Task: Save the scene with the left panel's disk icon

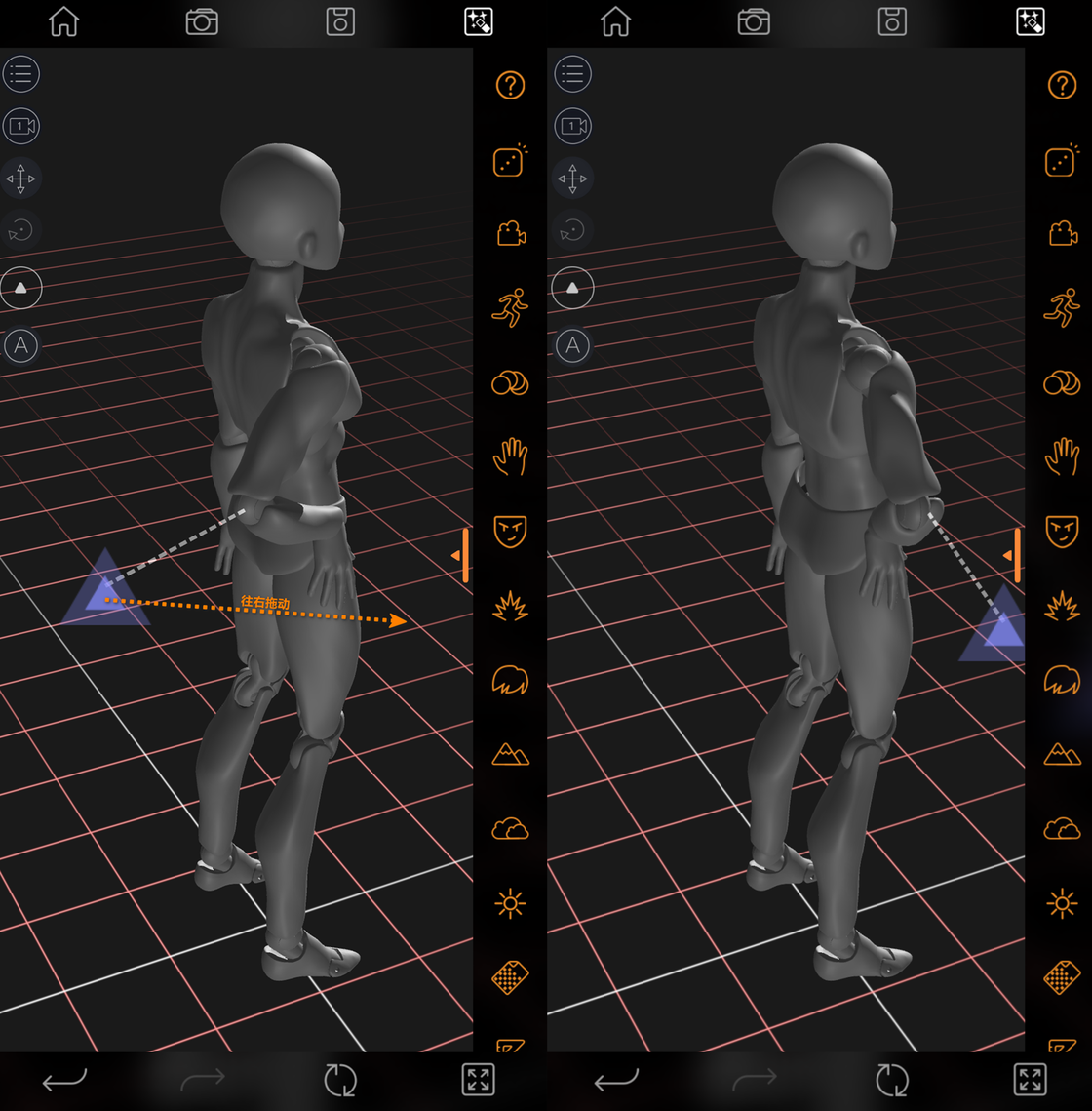Action: click(340, 21)
